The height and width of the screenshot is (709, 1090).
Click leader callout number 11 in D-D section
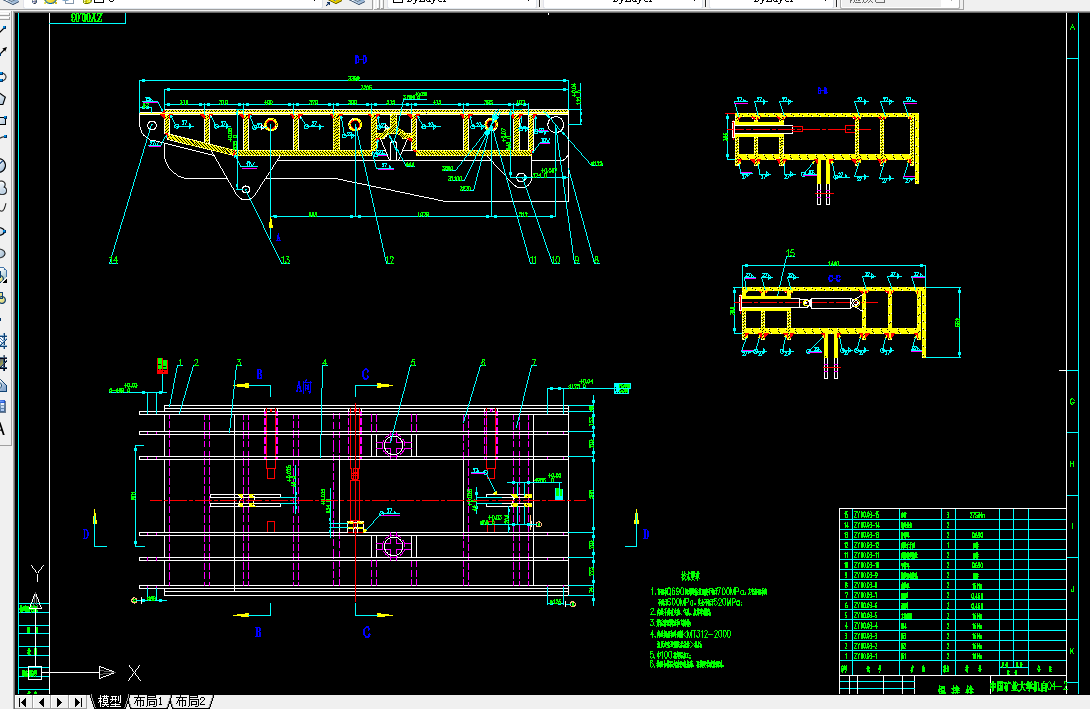[x=532, y=260]
